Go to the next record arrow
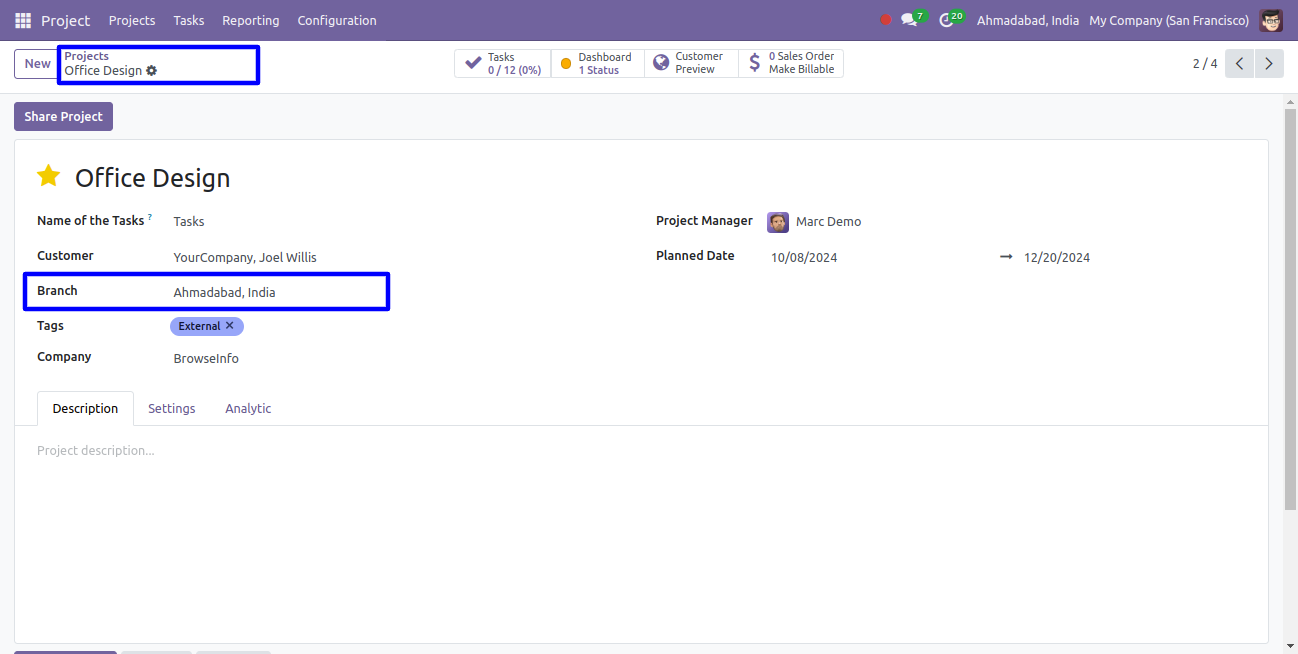The image size is (1298, 654). pos(1269,64)
